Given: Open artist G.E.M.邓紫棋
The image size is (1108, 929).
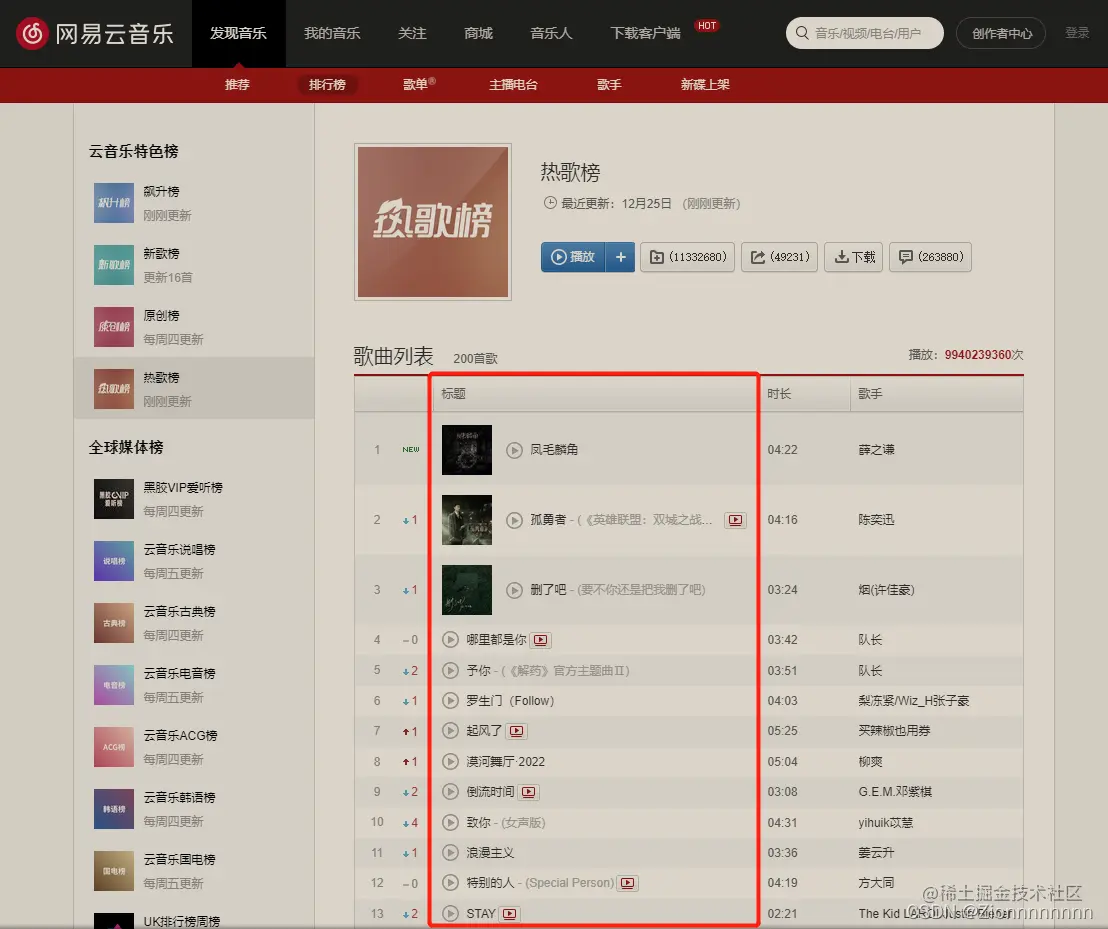Looking at the screenshot, I should click(895, 792).
